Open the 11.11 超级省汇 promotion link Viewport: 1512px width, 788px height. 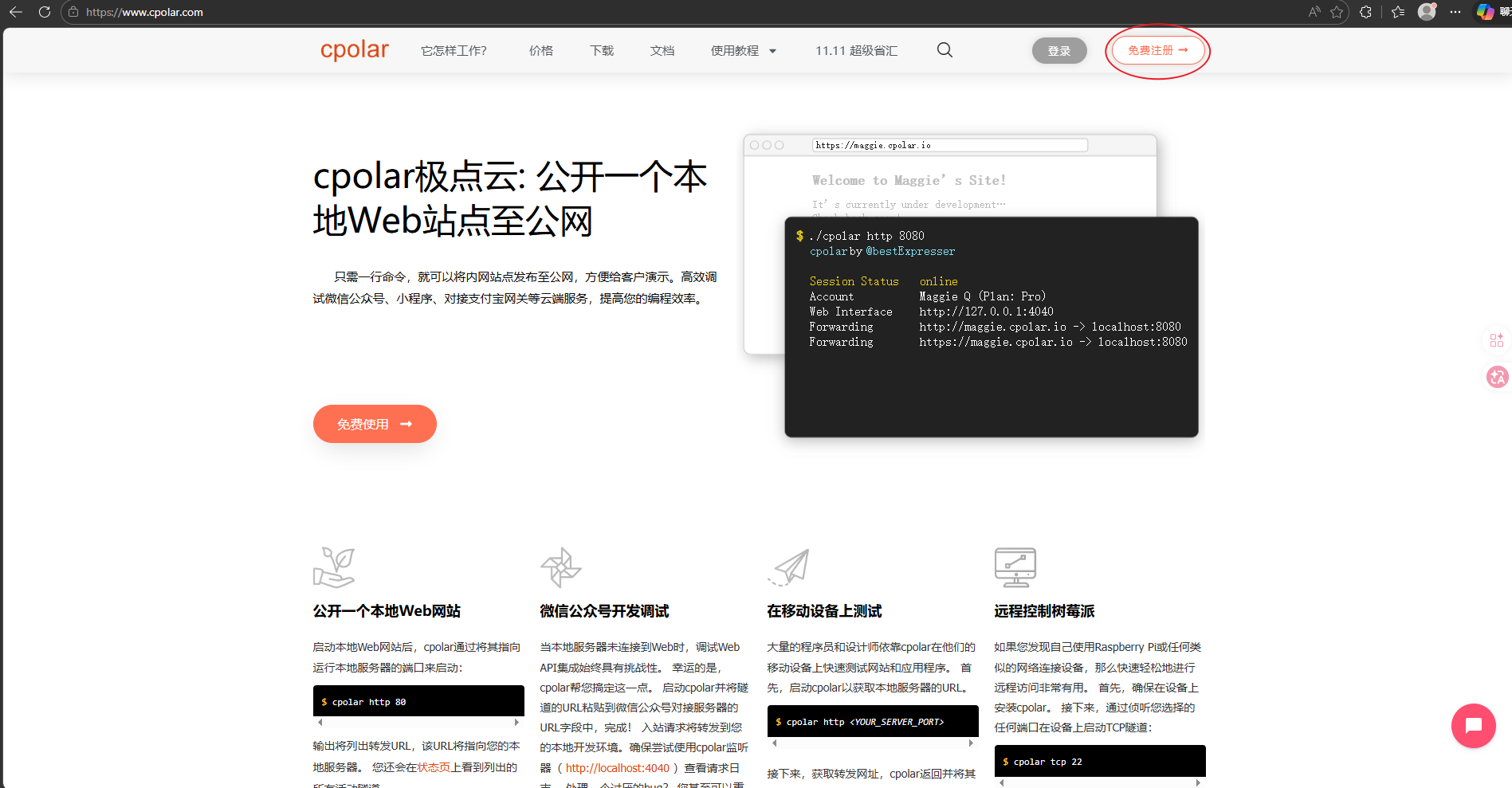pos(856,50)
